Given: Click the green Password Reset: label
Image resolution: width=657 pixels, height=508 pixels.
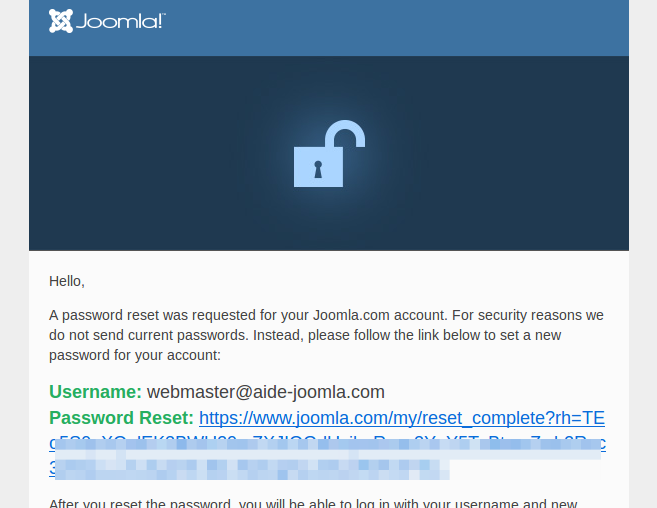Looking at the screenshot, I should 121,418.
